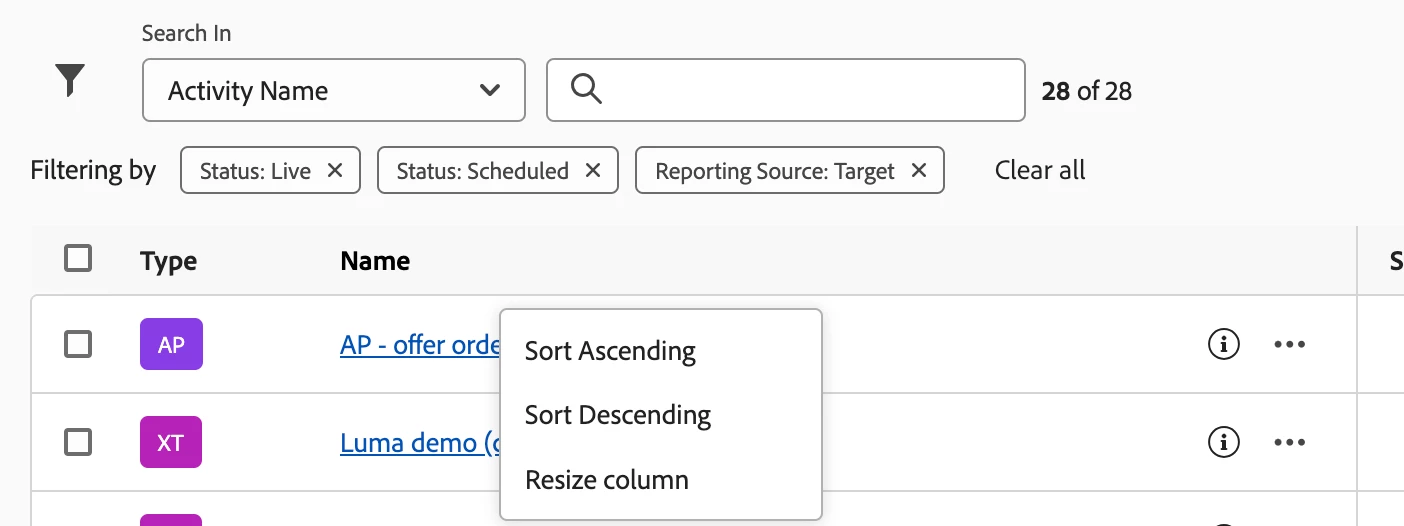Open info for Luma demo activity
The width and height of the screenshot is (1404, 526).
(1224, 441)
